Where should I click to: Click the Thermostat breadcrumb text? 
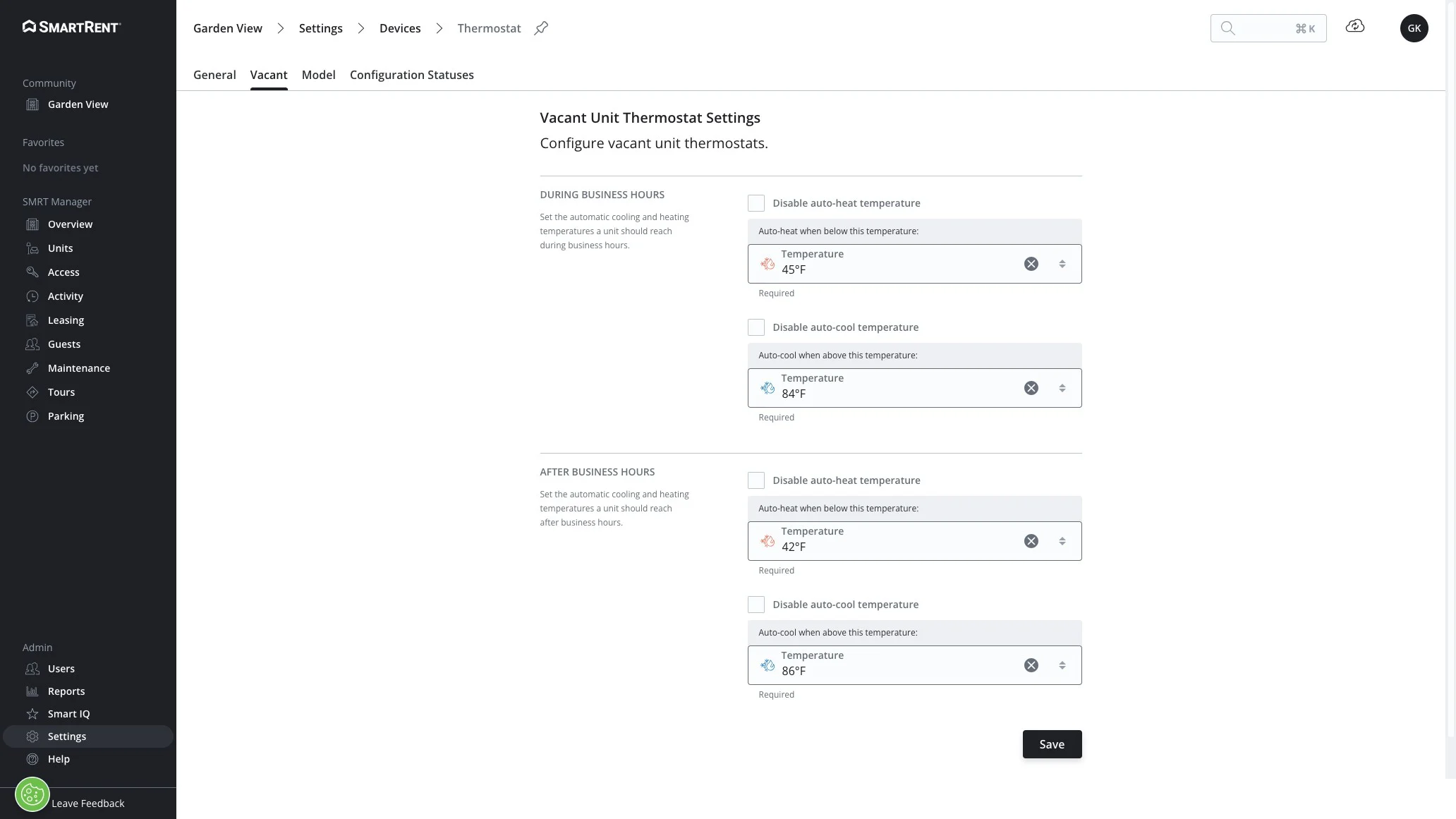click(489, 28)
